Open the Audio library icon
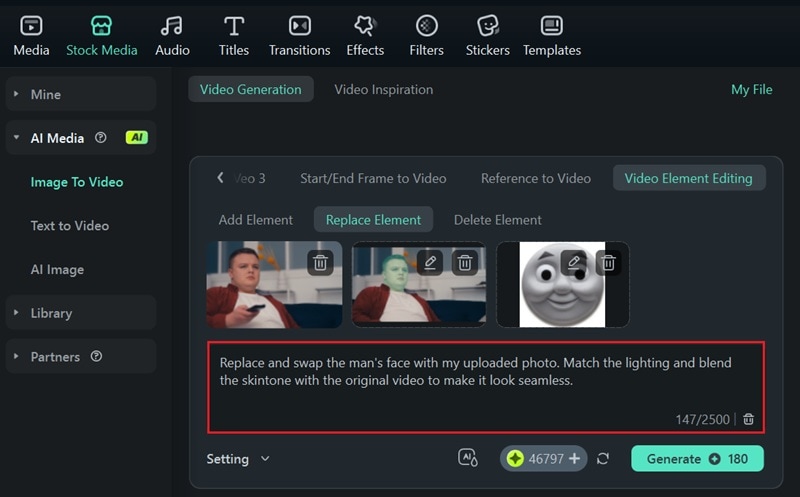 (172, 26)
